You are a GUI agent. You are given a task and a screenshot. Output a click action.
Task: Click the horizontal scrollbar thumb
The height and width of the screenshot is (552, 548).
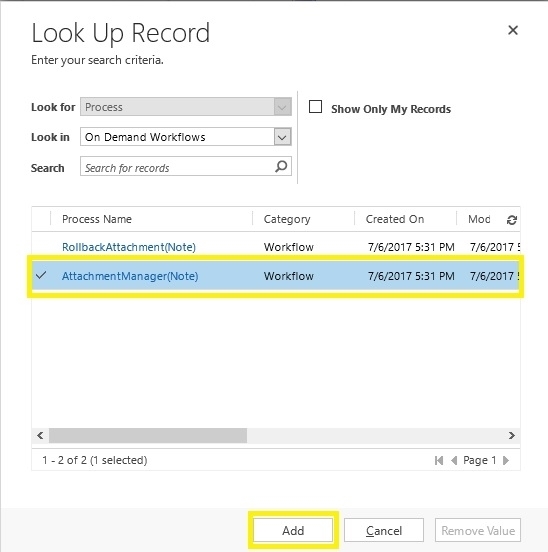tap(148, 435)
